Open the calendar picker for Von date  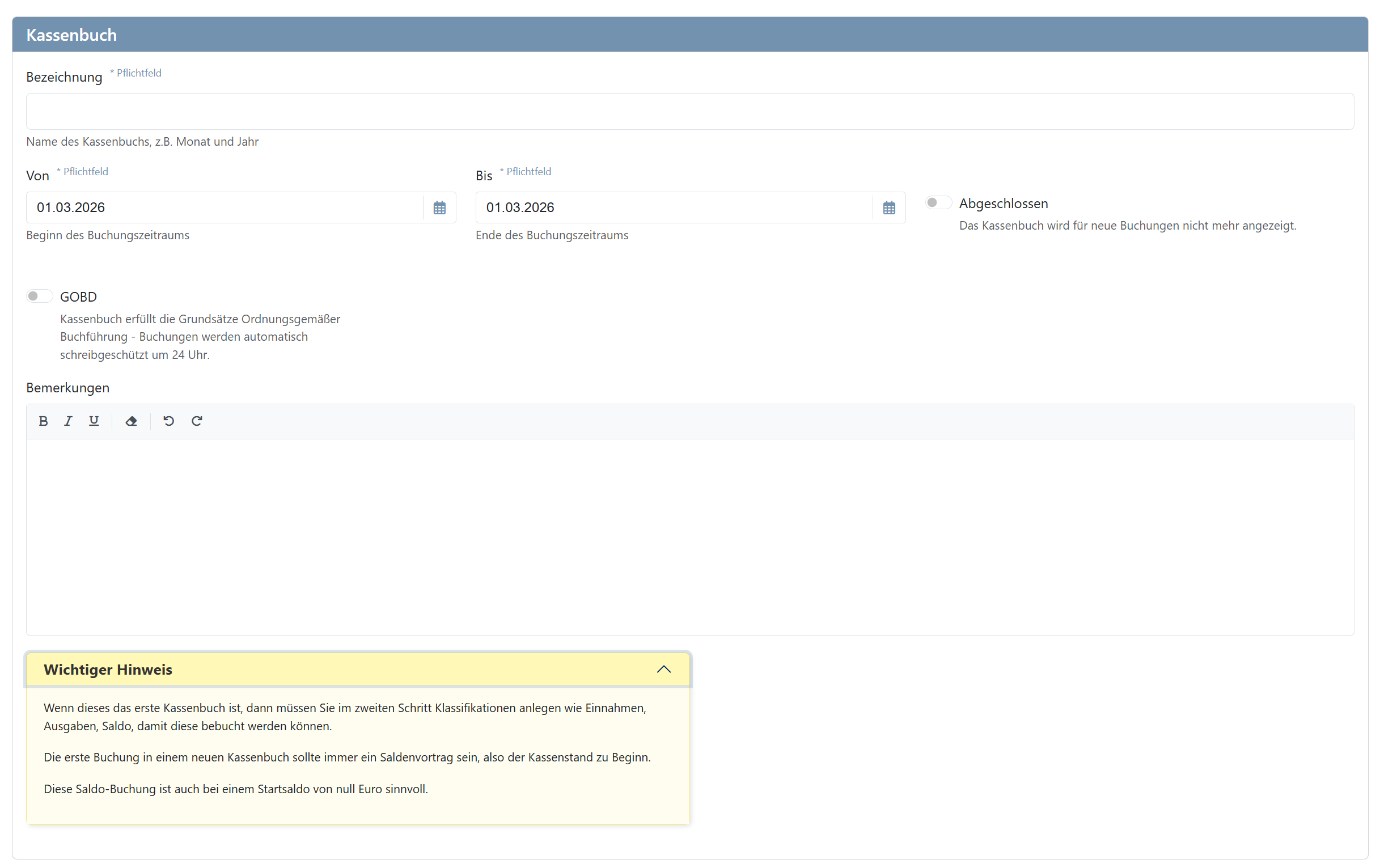point(439,208)
